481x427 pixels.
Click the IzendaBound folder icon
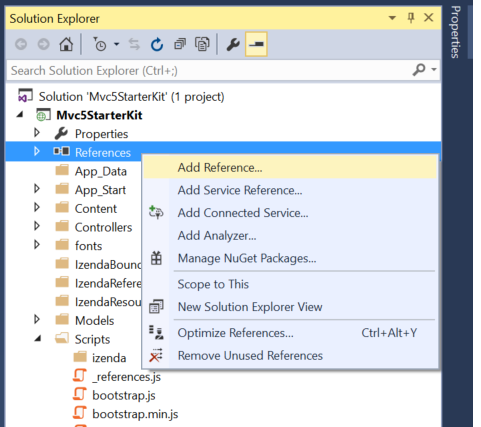point(62,264)
